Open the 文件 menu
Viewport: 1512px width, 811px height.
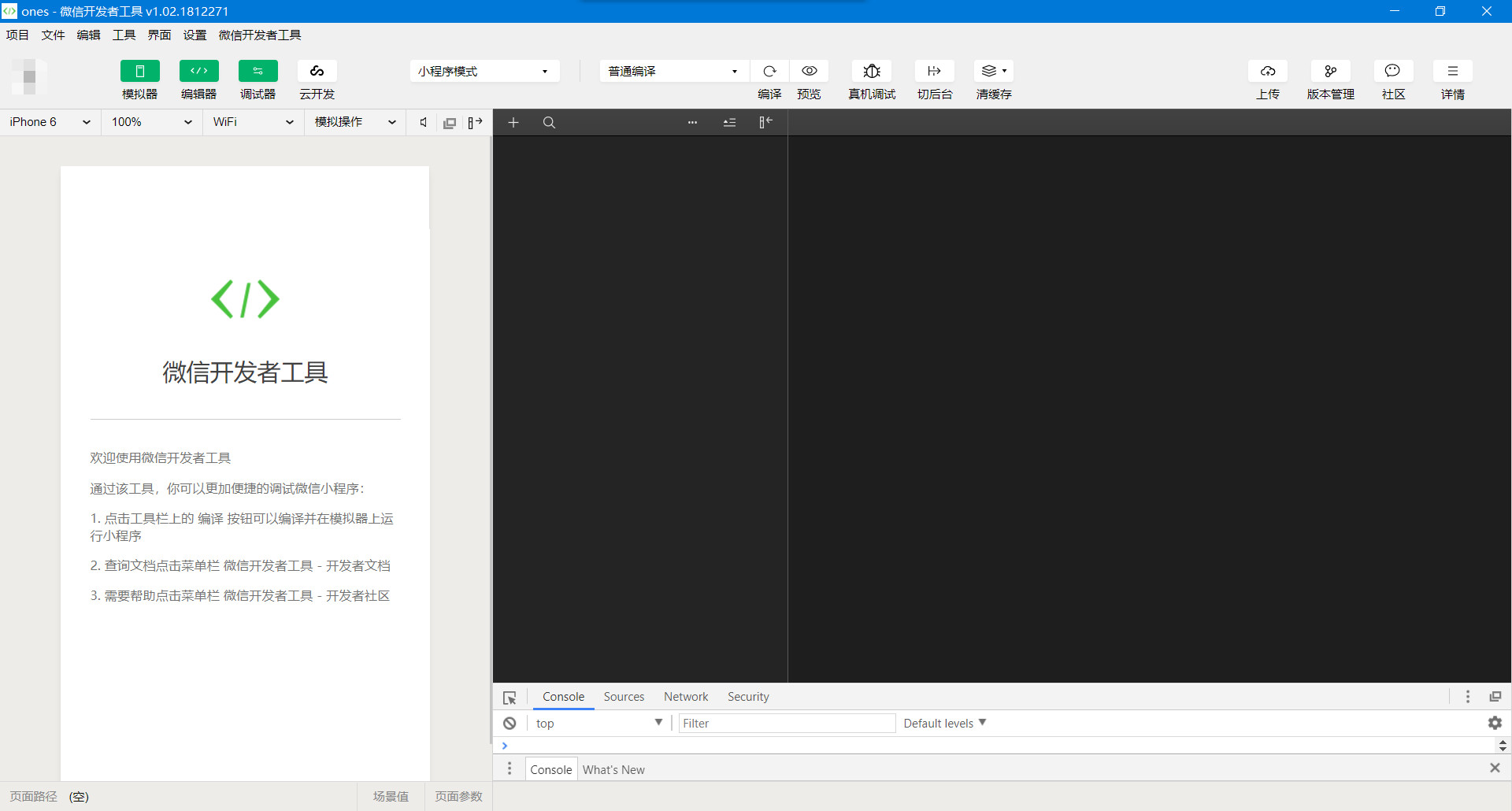coord(53,35)
